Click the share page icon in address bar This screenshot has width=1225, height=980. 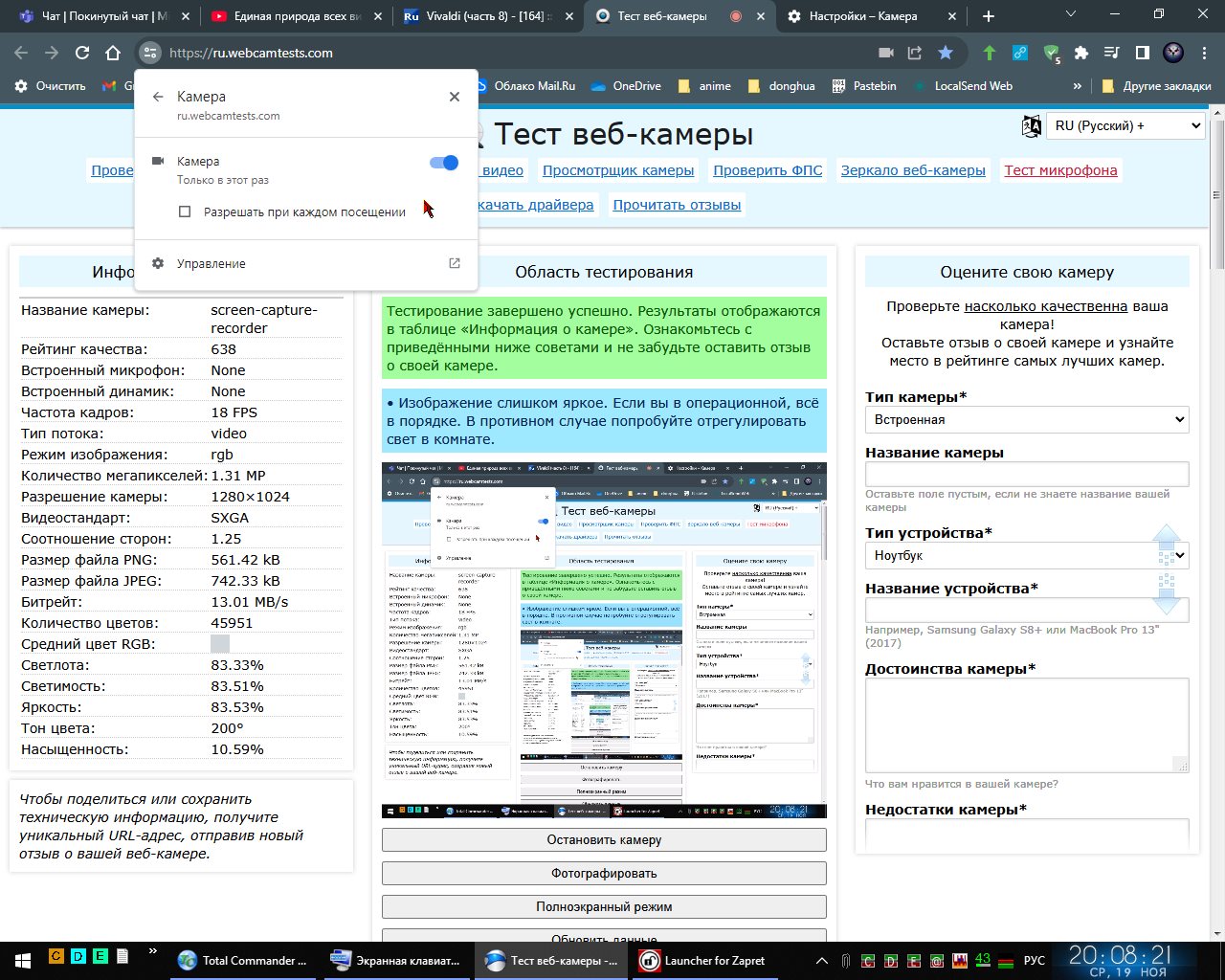tap(915, 53)
